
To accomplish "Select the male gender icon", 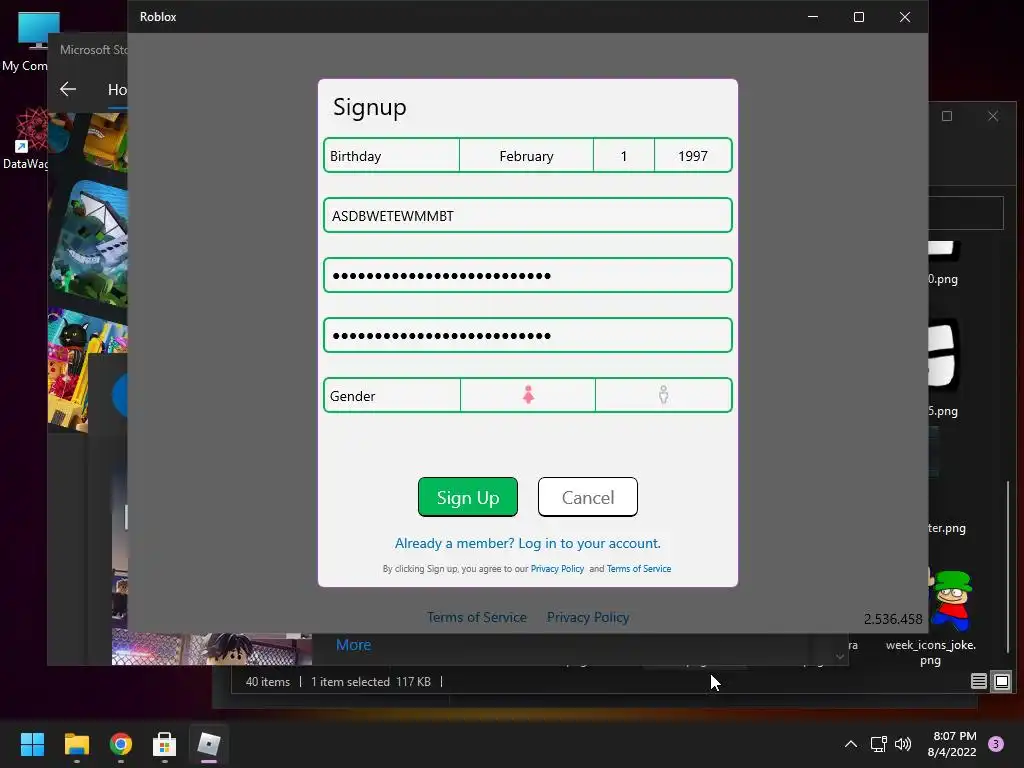I will (664, 395).
